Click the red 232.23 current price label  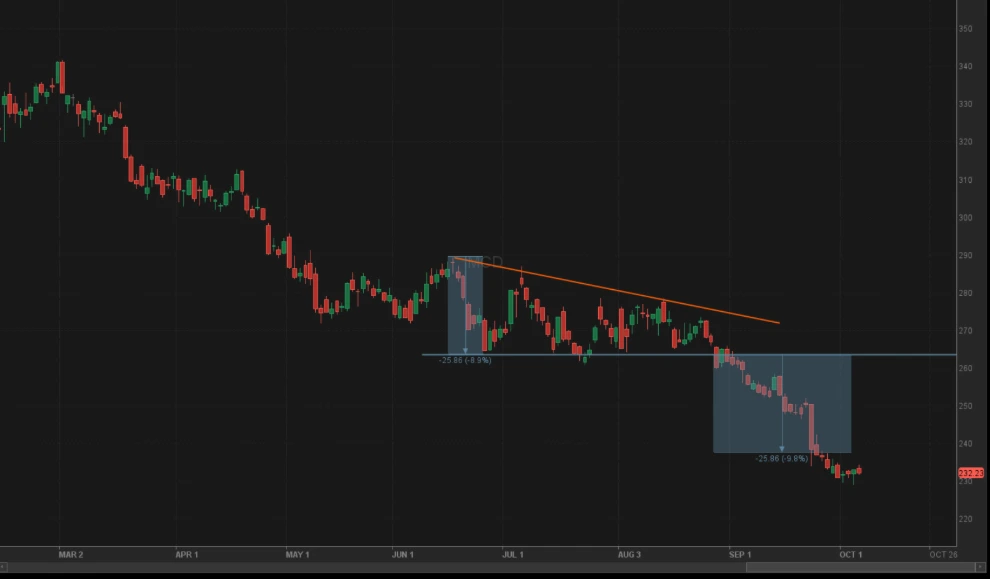(x=971, y=473)
